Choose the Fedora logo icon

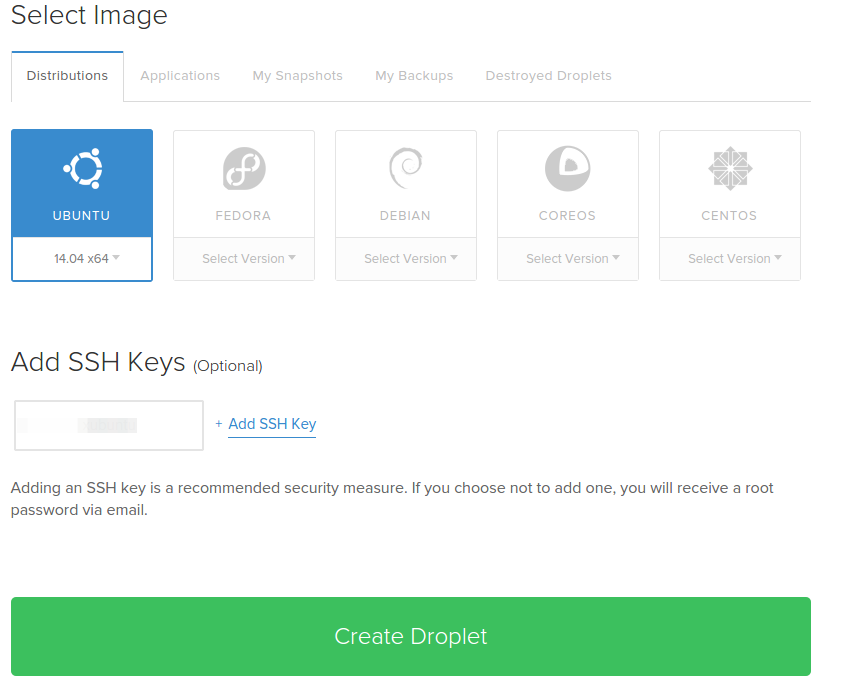[244, 169]
